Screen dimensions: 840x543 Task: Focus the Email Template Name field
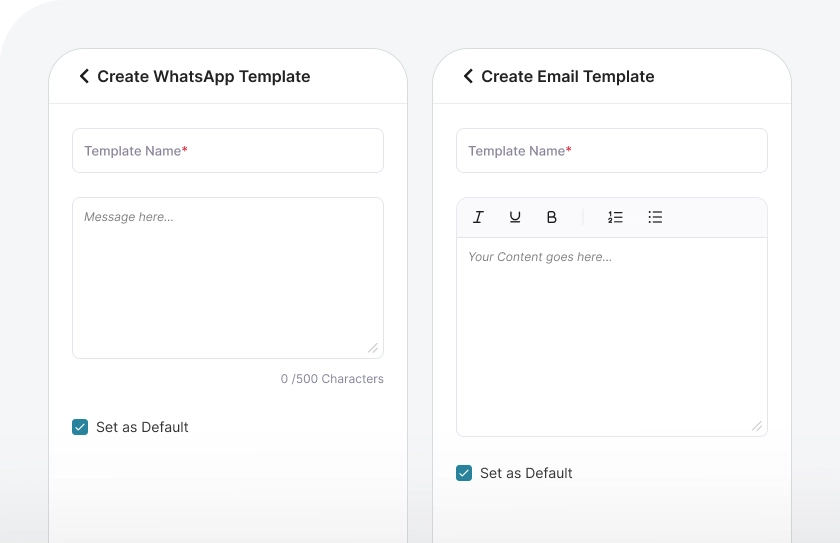point(612,151)
